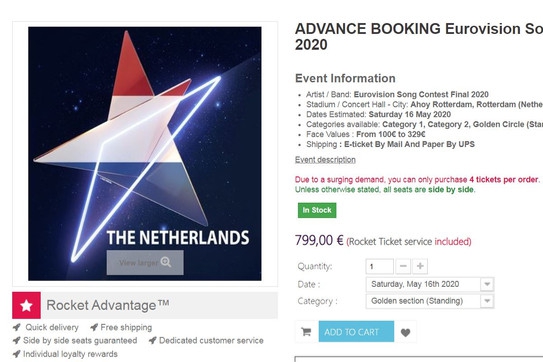The height and width of the screenshot is (362, 543).
Task: Select the Golden section (Standing) category box
Action: pos(430,301)
